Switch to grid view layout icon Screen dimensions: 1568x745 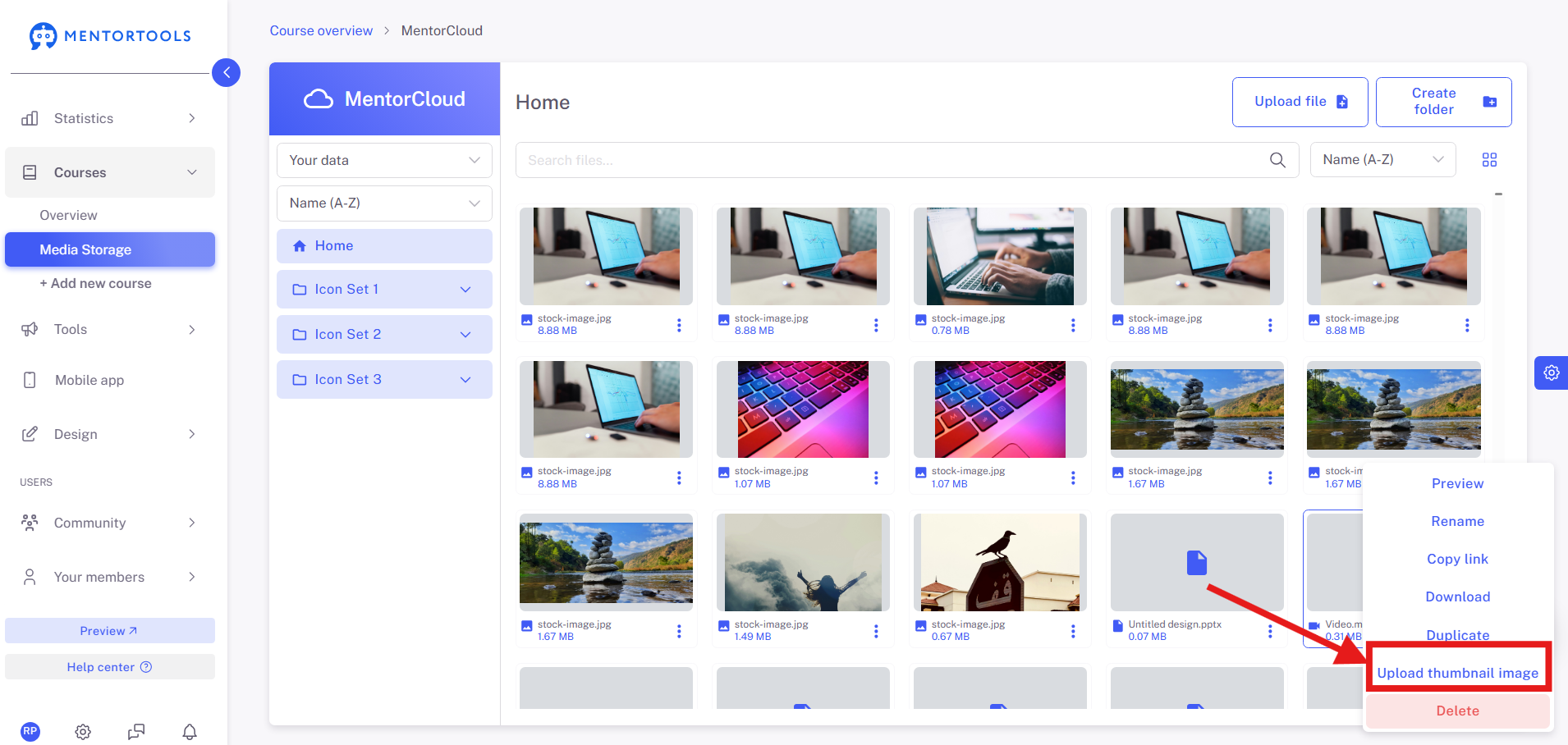(x=1489, y=160)
